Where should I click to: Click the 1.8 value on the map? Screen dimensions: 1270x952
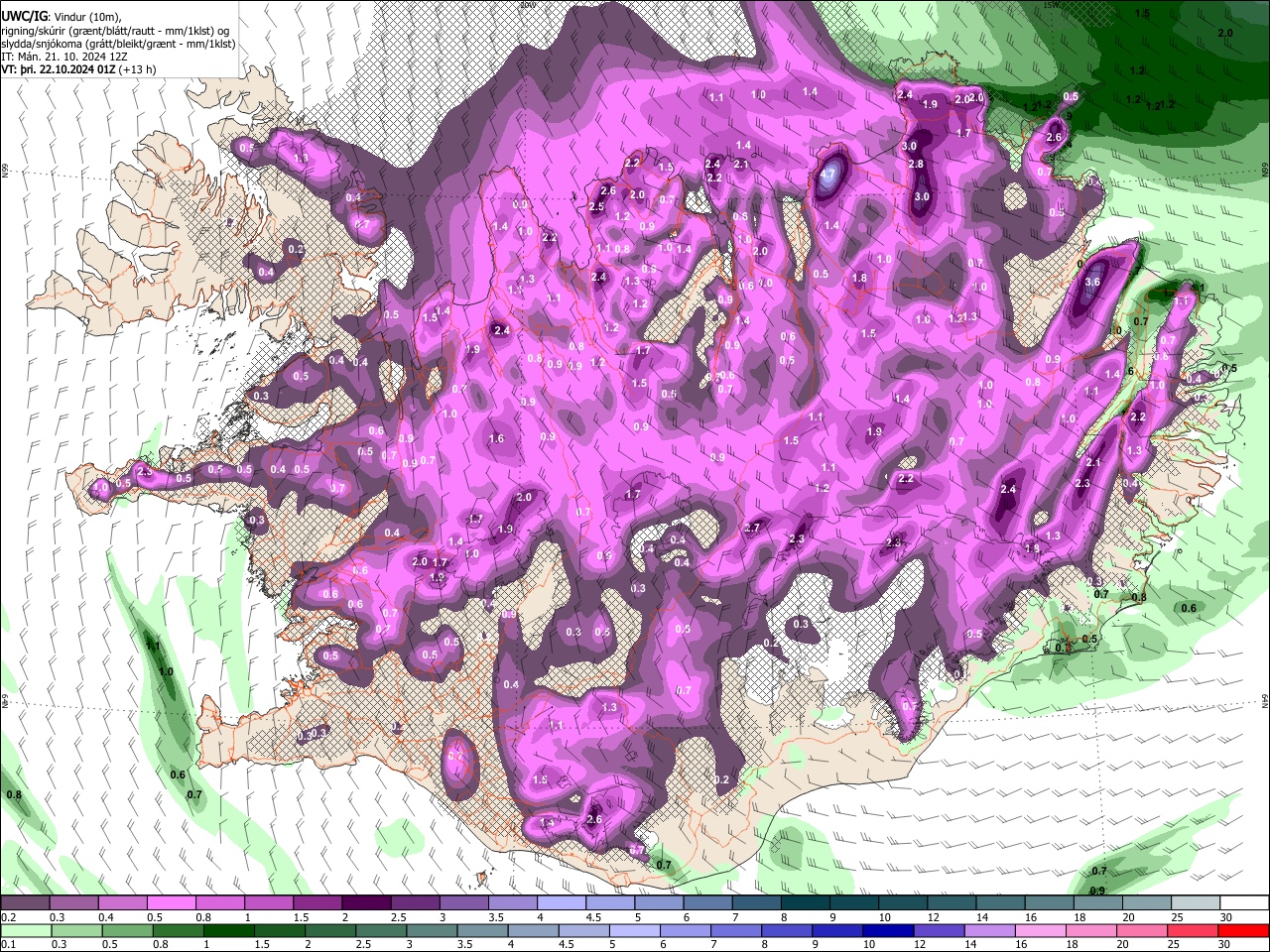click(x=860, y=279)
